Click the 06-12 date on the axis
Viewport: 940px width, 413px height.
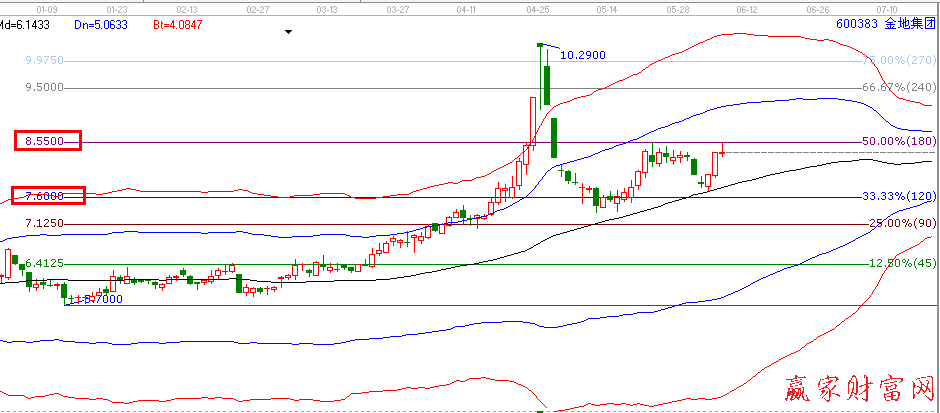coord(746,7)
